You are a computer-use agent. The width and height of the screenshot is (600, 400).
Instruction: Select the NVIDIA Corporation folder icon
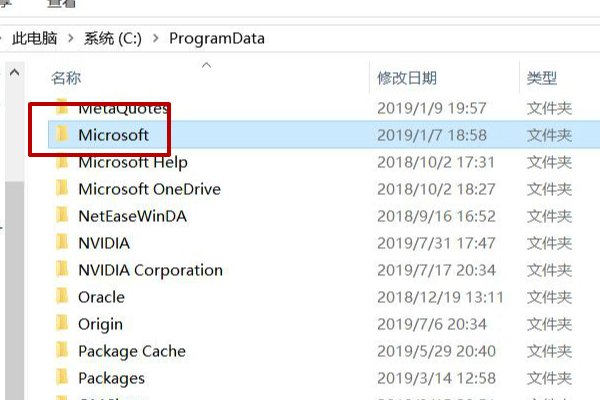(62, 270)
